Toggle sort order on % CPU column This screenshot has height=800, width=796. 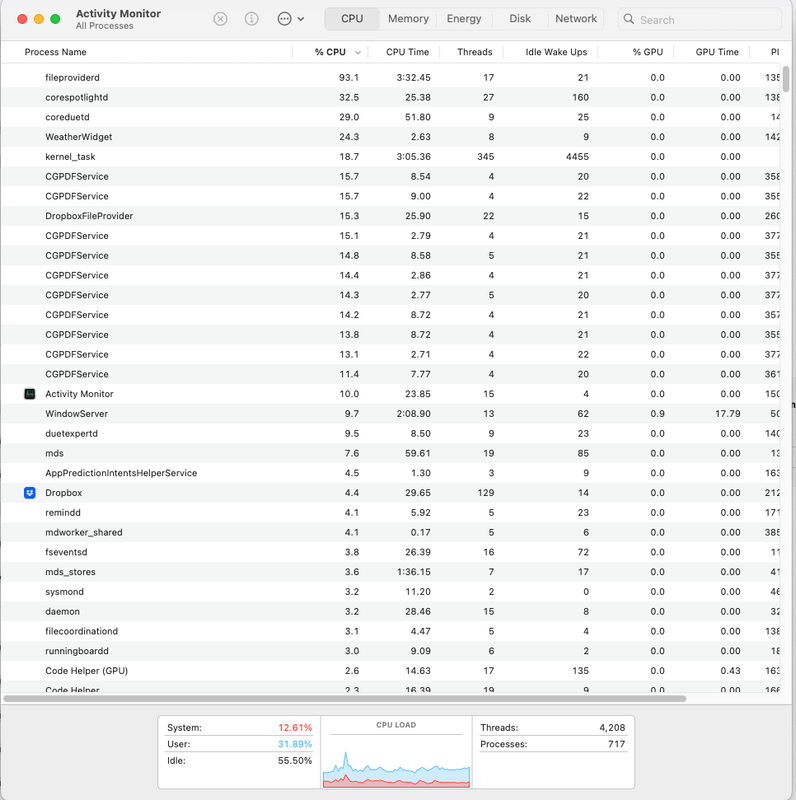click(x=330, y=52)
